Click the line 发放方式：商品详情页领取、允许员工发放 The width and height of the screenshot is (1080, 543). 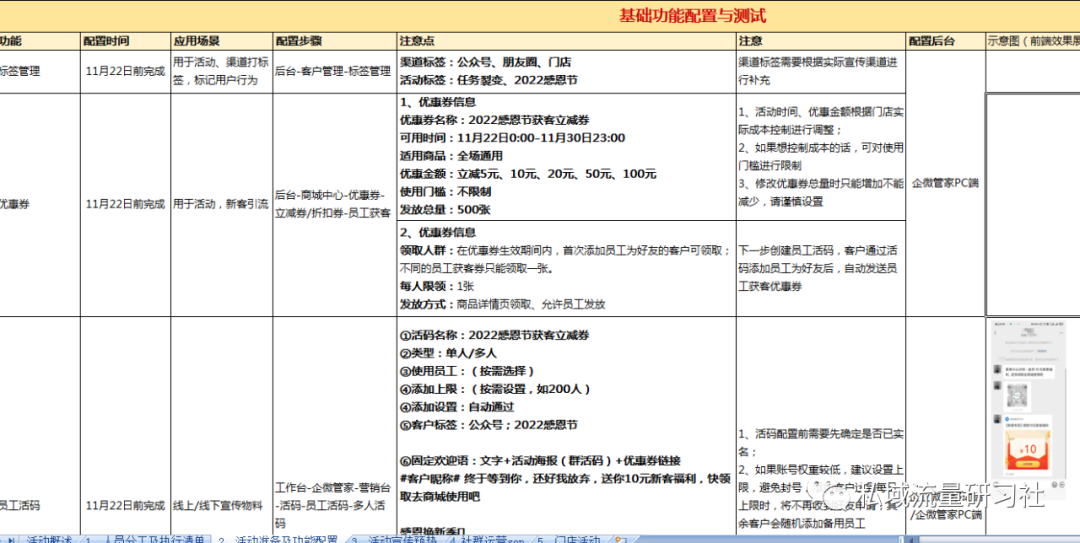pos(503,304)
